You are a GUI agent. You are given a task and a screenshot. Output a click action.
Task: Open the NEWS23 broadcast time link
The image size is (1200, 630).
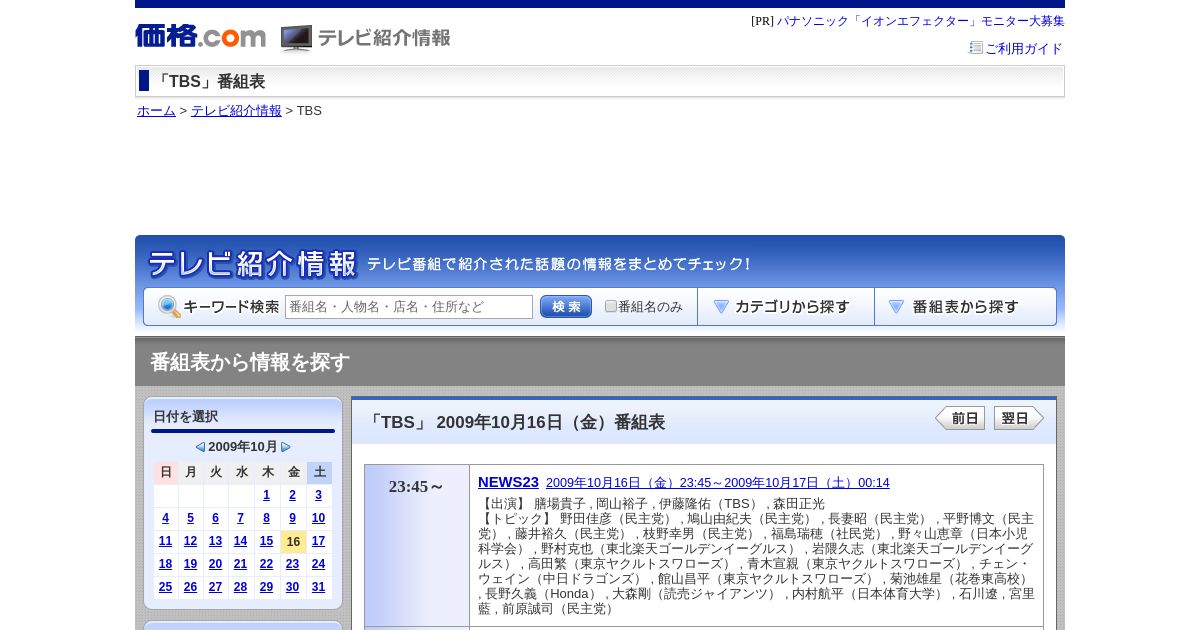pos(717,483)
